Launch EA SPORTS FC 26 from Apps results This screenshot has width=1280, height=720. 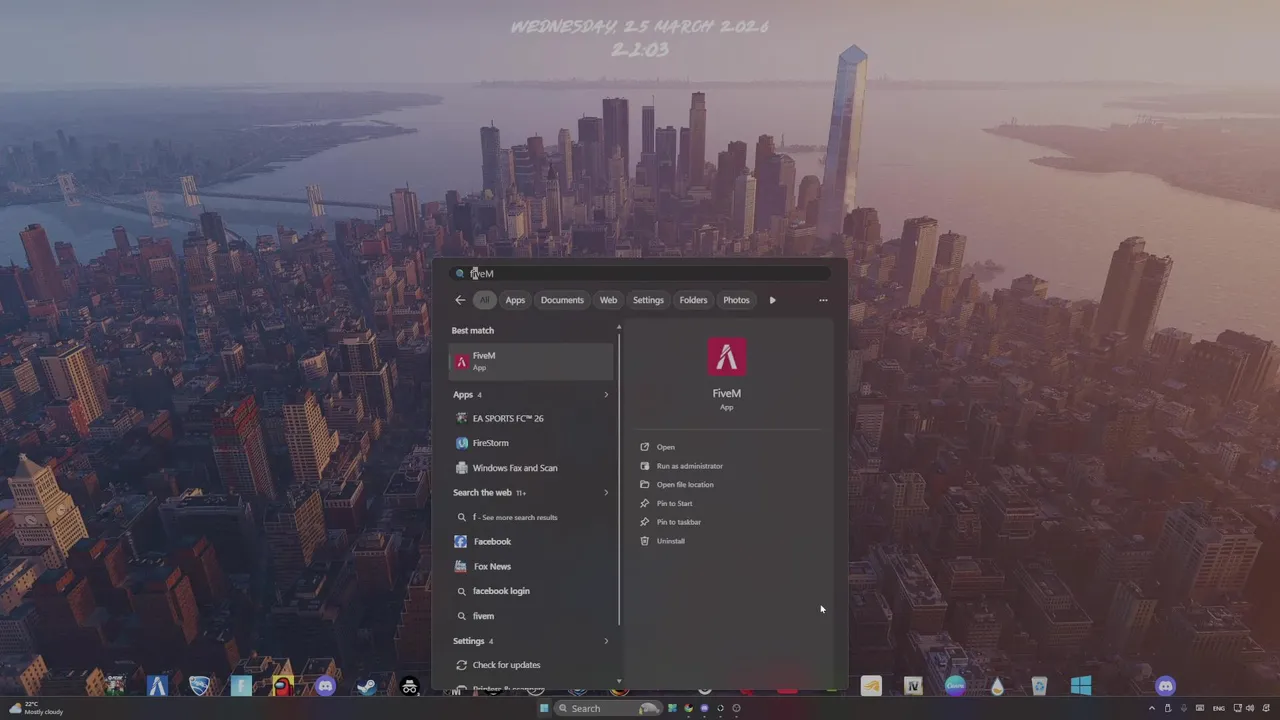coord(531,418)
